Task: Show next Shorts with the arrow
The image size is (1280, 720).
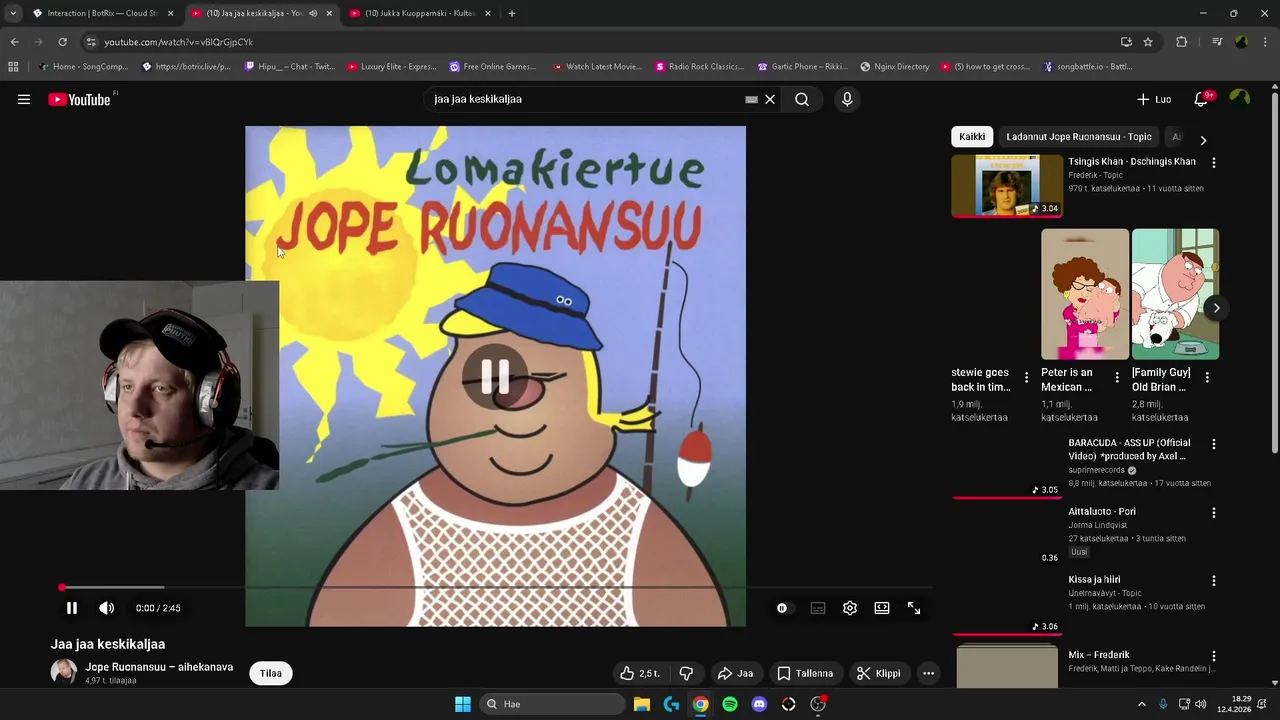Action: [1216, 308]
